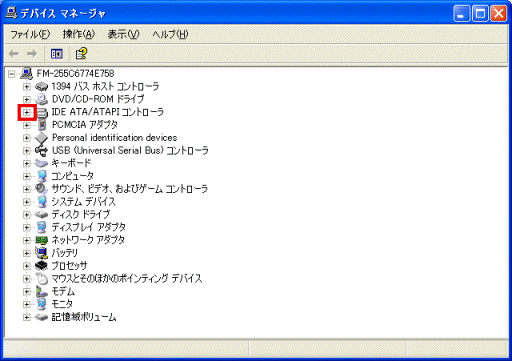Click the システム デバイス icon
Image resolution: width=512 pixels, height=361 pixels.
pos(42,202)
